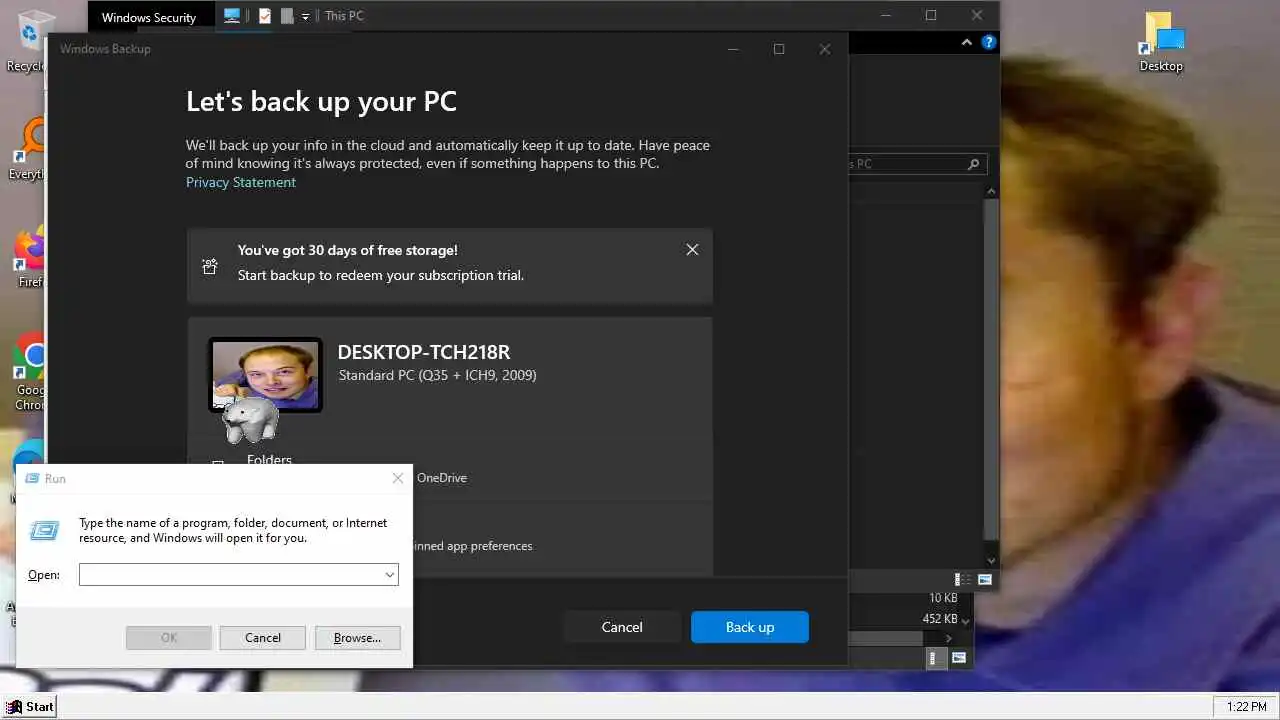
Task: Select the 452 KB size cell
Action: (x=939, y=619)
